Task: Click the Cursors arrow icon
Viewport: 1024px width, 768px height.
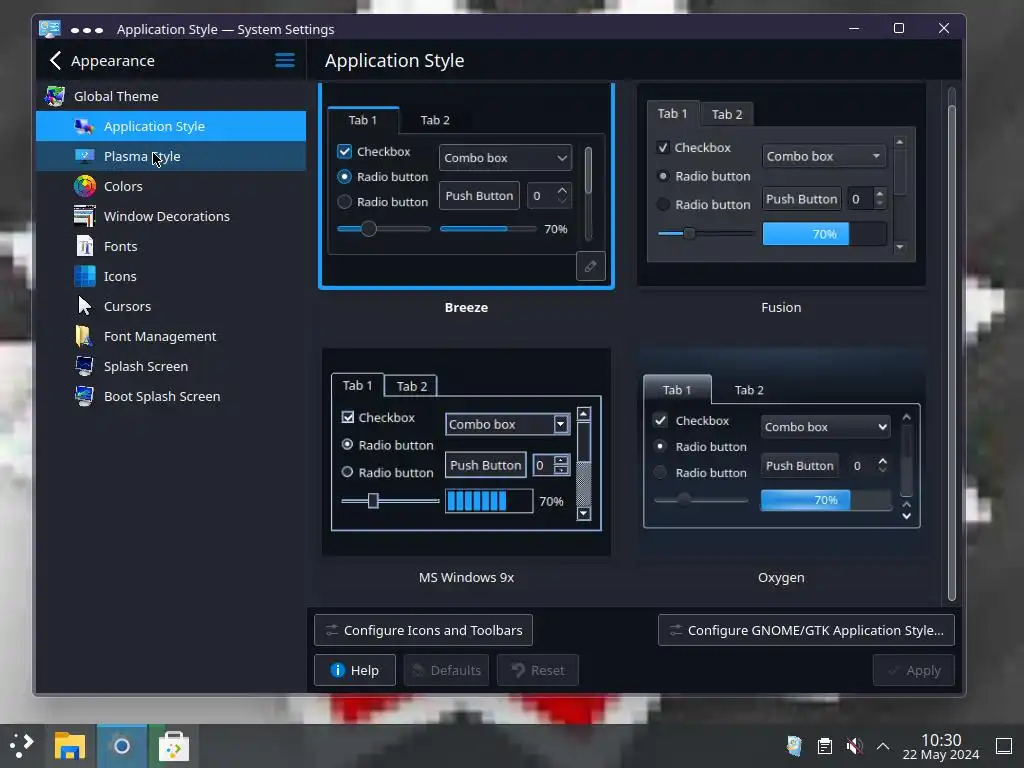Action: pos(84,306)
